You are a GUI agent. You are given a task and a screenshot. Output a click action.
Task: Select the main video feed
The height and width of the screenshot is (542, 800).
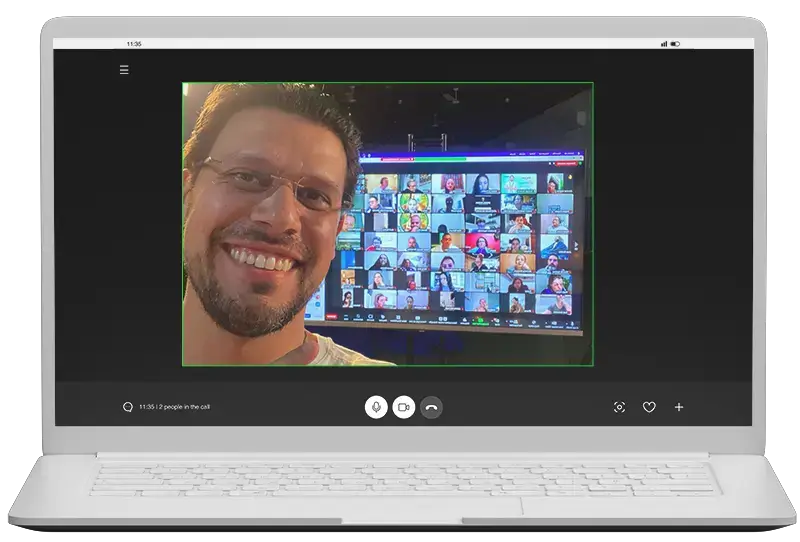click(387, 224)
